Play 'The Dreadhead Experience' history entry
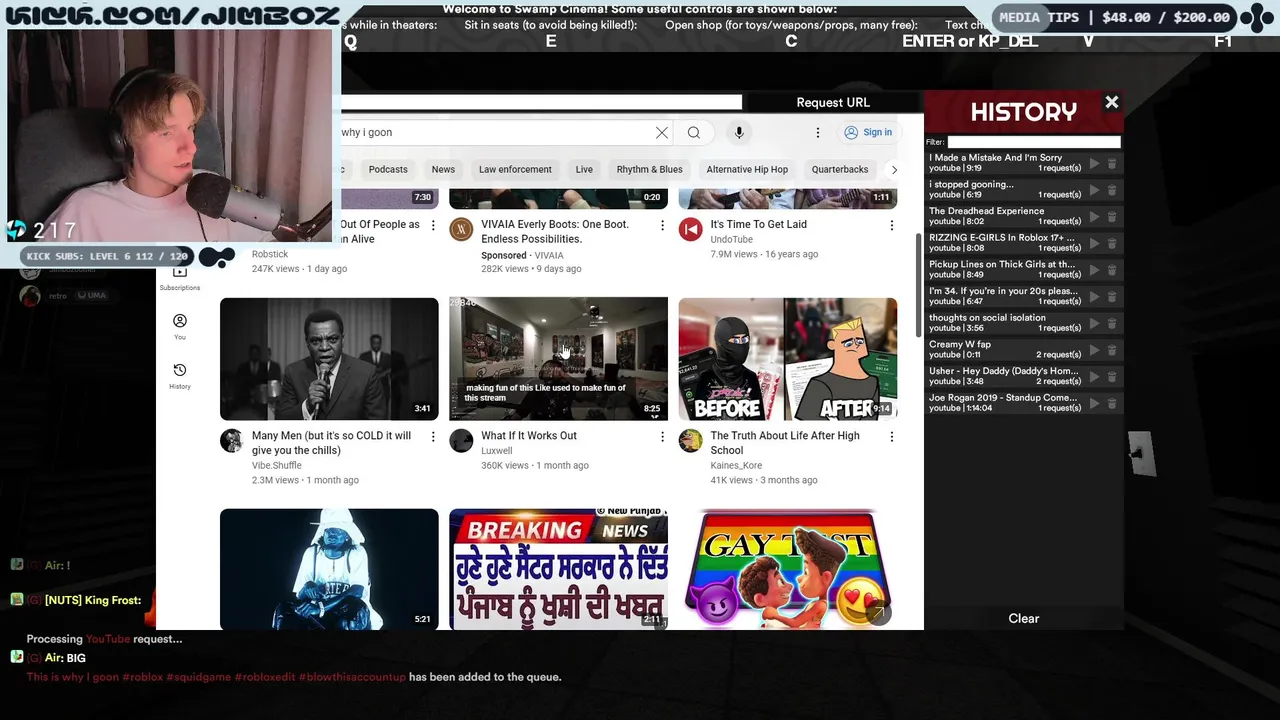 (1094, 217)
